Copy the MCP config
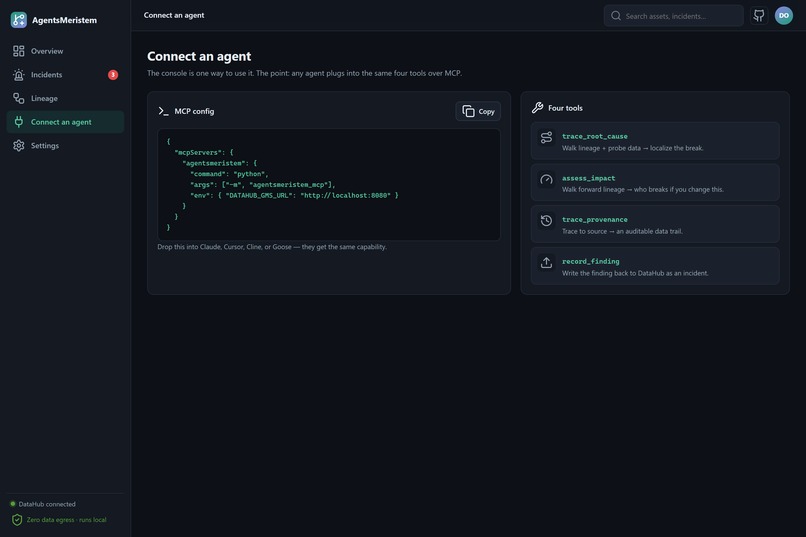Screen dimensions: 806x537 [478, 111]
